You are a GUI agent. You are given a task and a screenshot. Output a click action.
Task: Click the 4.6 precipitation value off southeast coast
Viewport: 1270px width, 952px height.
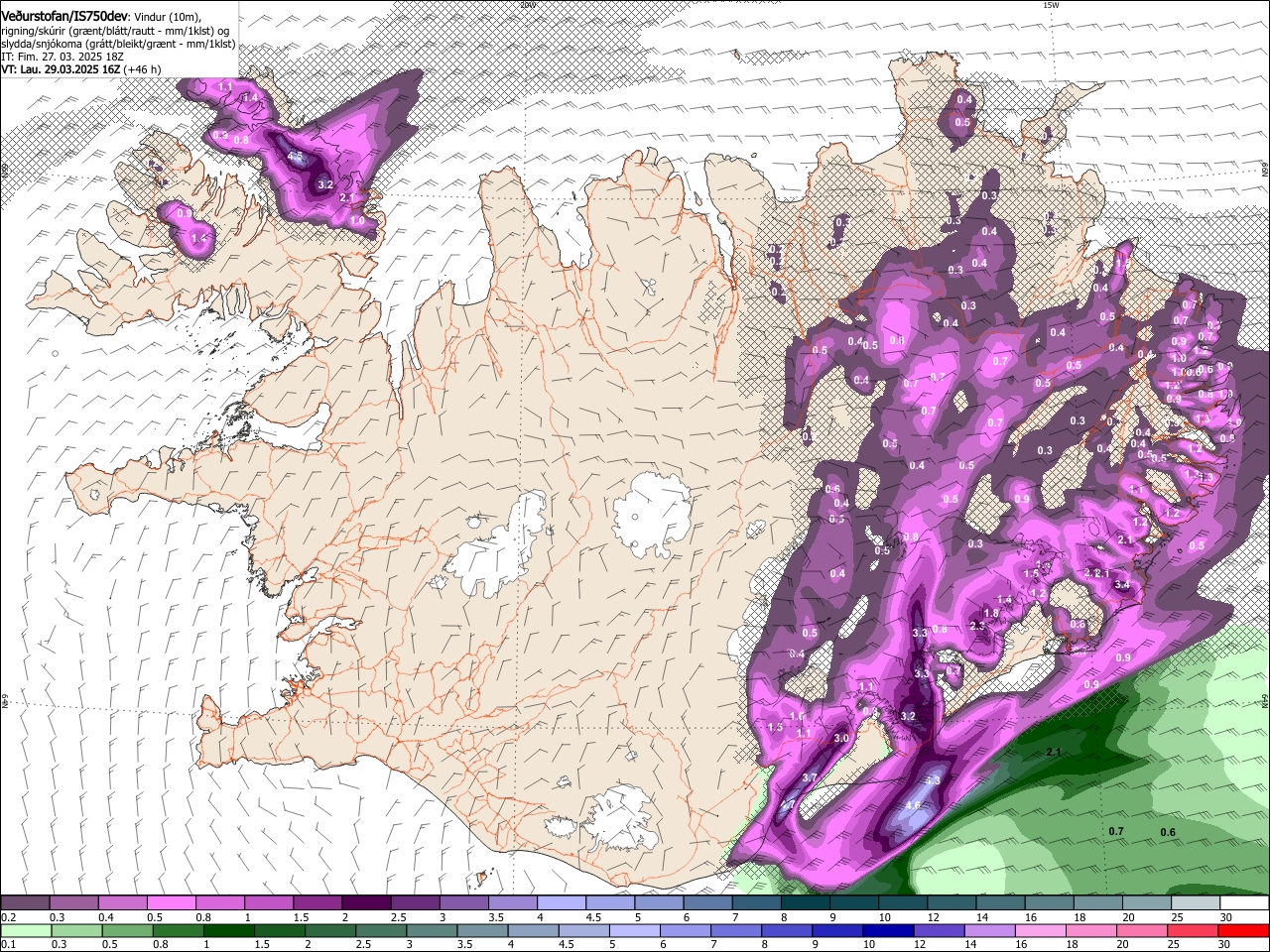click(x=915, y=806)
